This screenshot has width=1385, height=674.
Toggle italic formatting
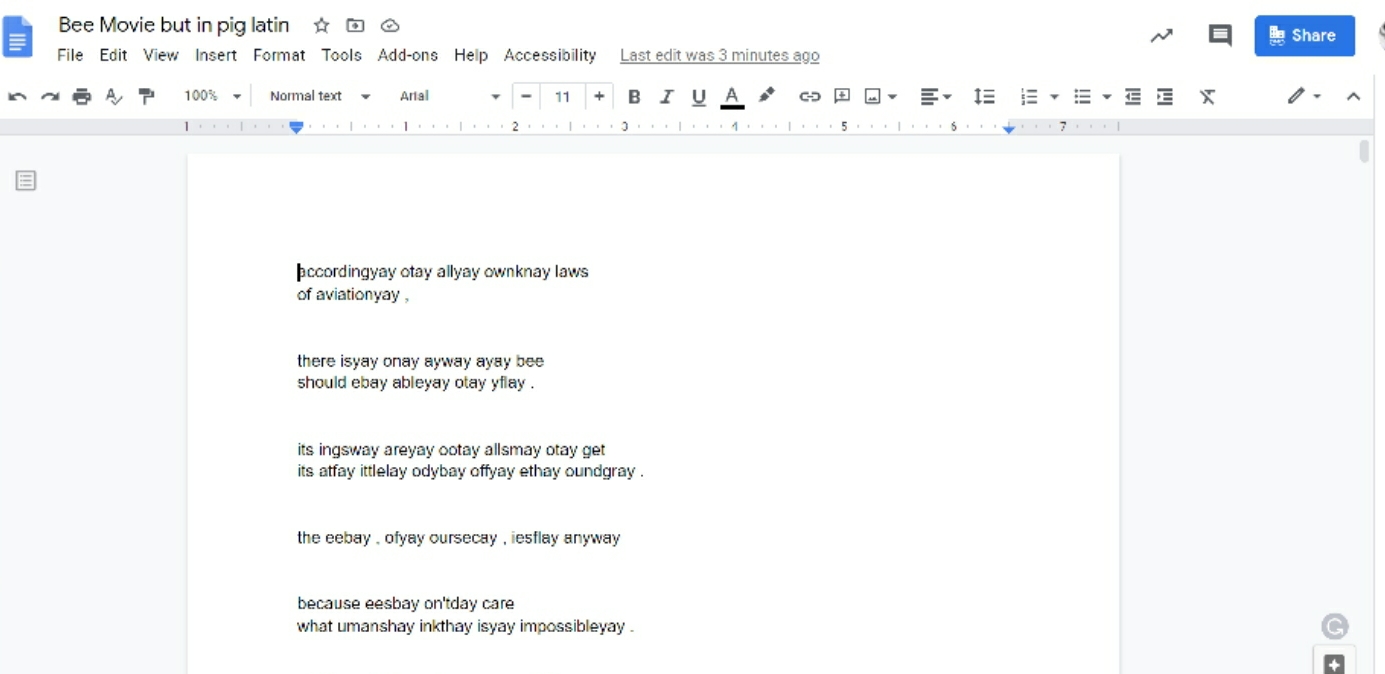tap(666, 96)
